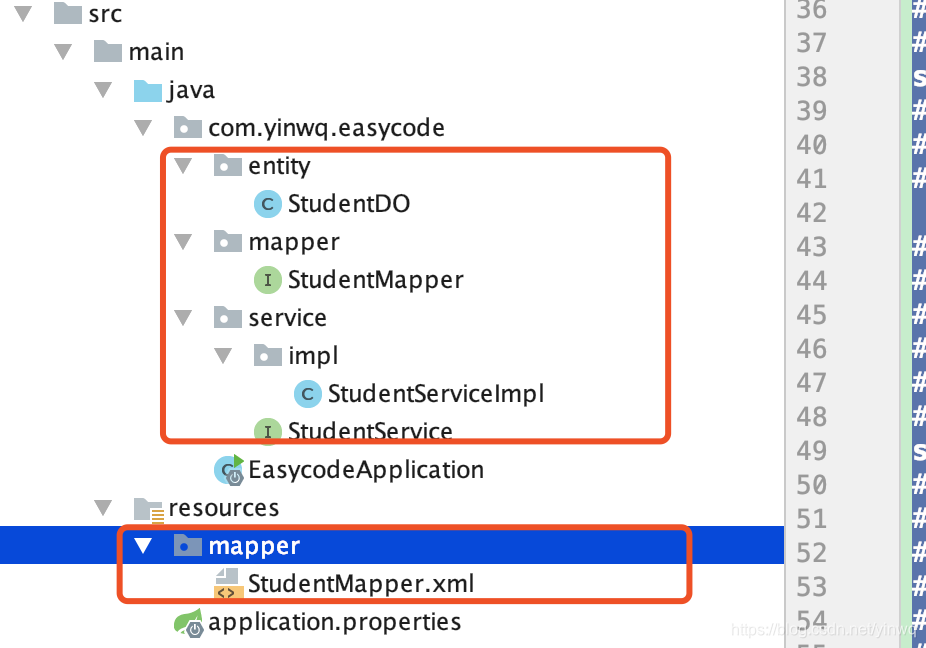Viewport: 926px width, 648px height.
Task: Click the properties icon beside application.properties
Action: 188,621
